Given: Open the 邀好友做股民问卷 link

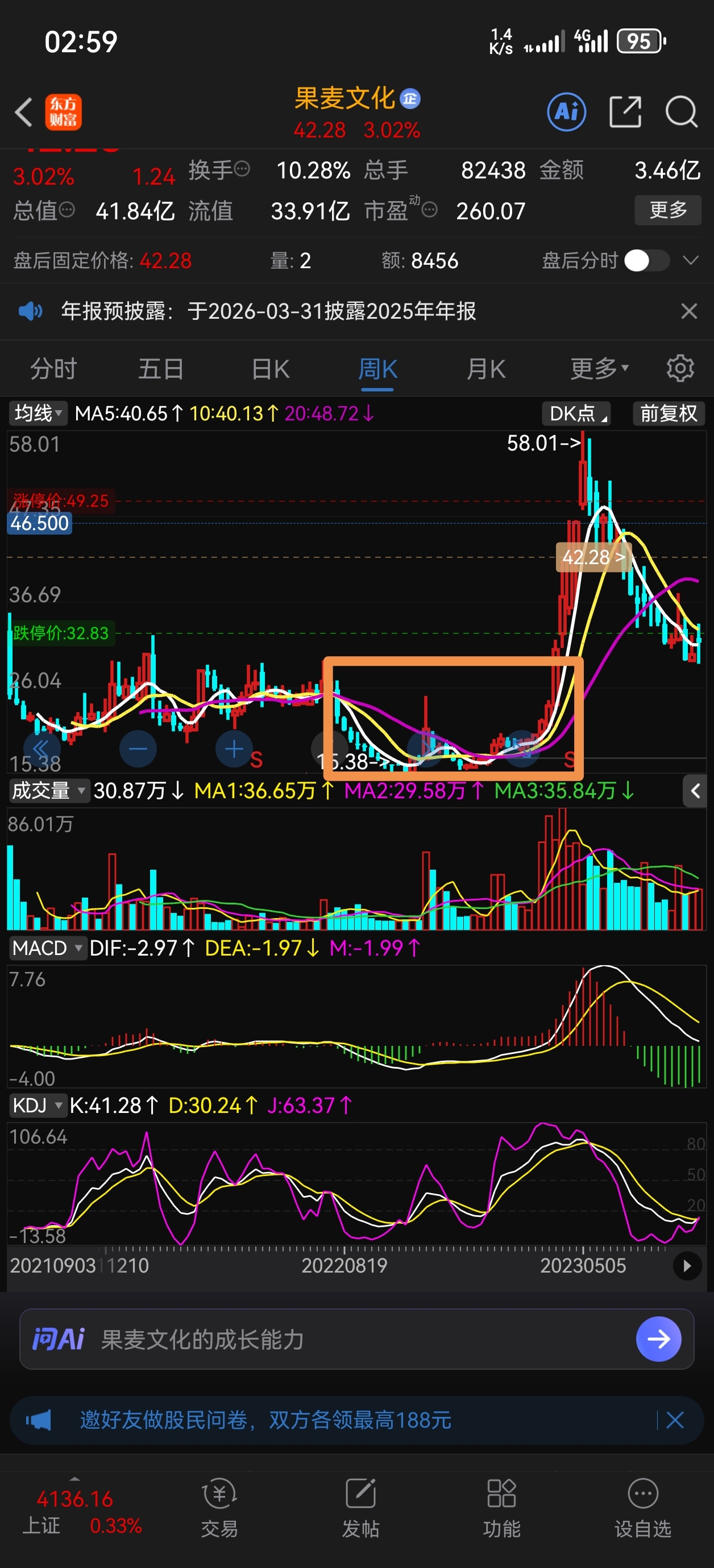Looking at the screenshot, I should pos(265,1420).
